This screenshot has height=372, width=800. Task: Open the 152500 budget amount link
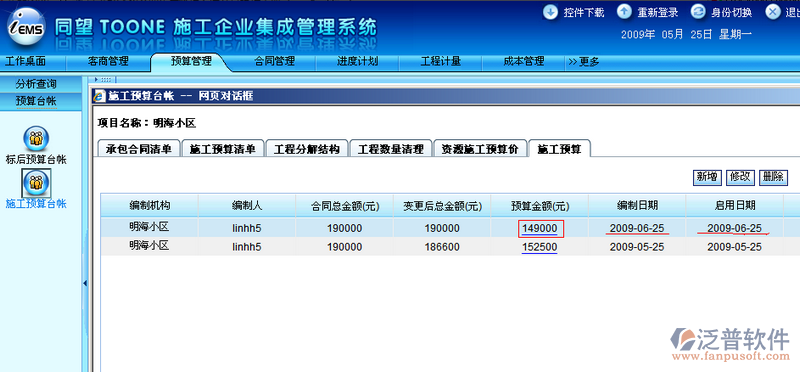tap(540, 247)
